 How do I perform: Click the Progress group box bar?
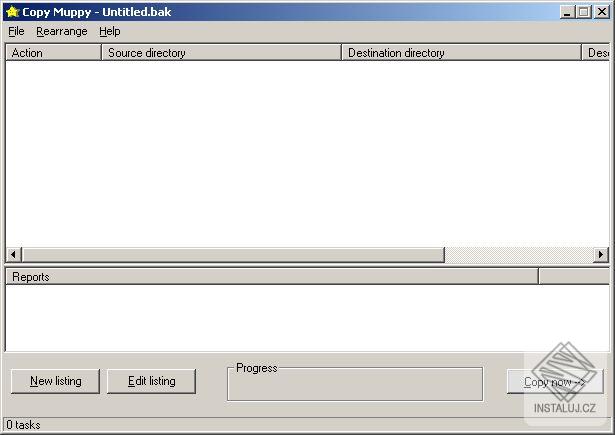(355, 384)
